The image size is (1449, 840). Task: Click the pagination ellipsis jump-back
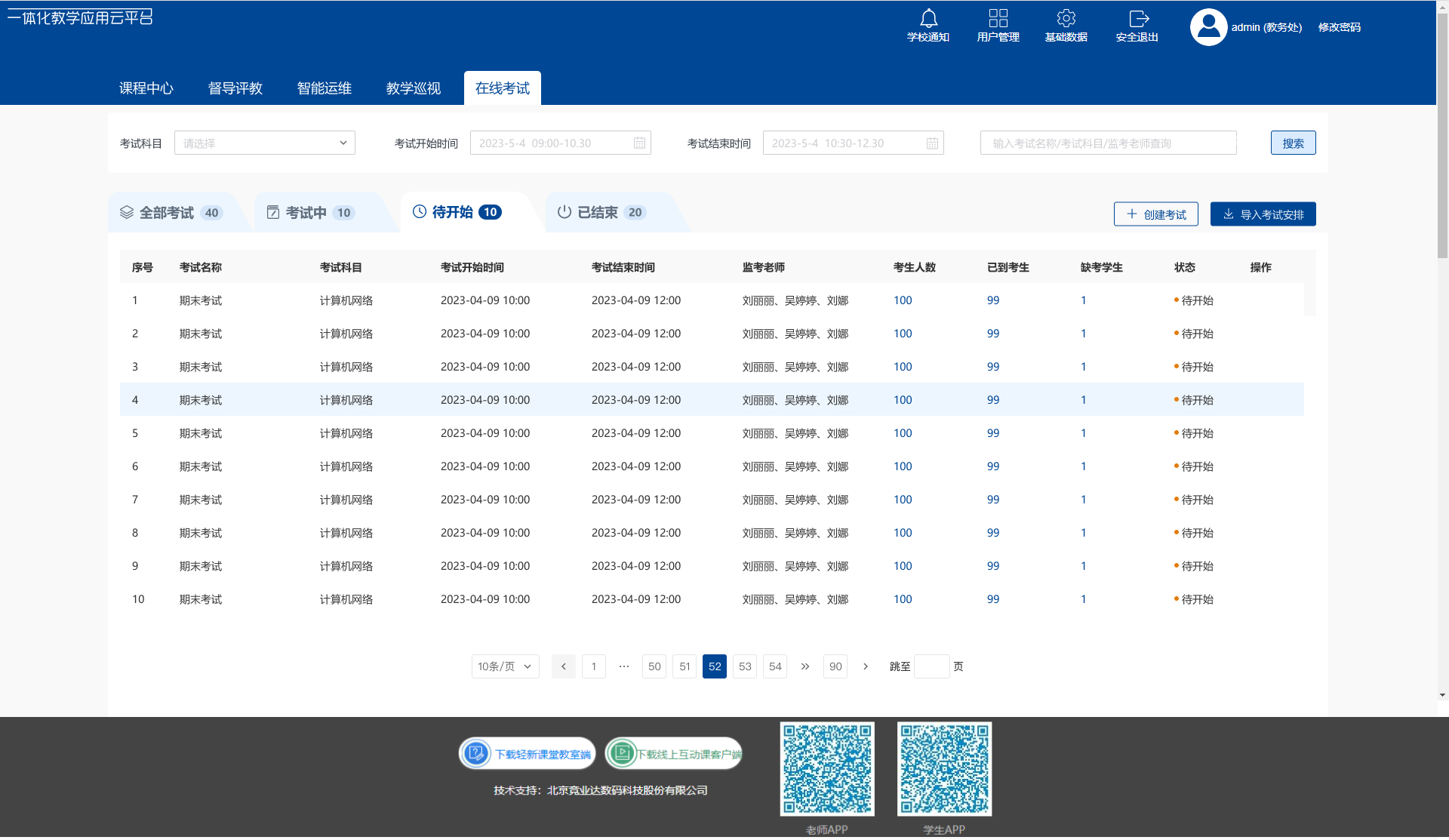[x=624, y=666]
